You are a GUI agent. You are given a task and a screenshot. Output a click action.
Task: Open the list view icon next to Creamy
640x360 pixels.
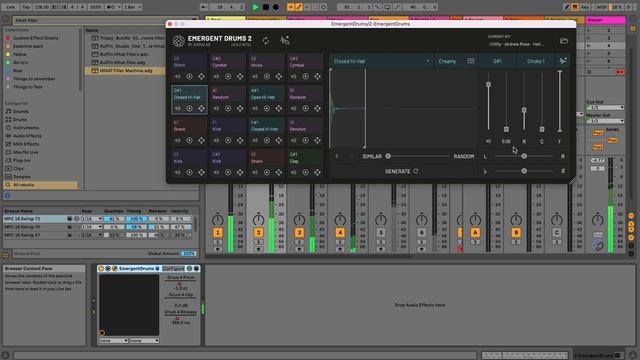(471, 61)
